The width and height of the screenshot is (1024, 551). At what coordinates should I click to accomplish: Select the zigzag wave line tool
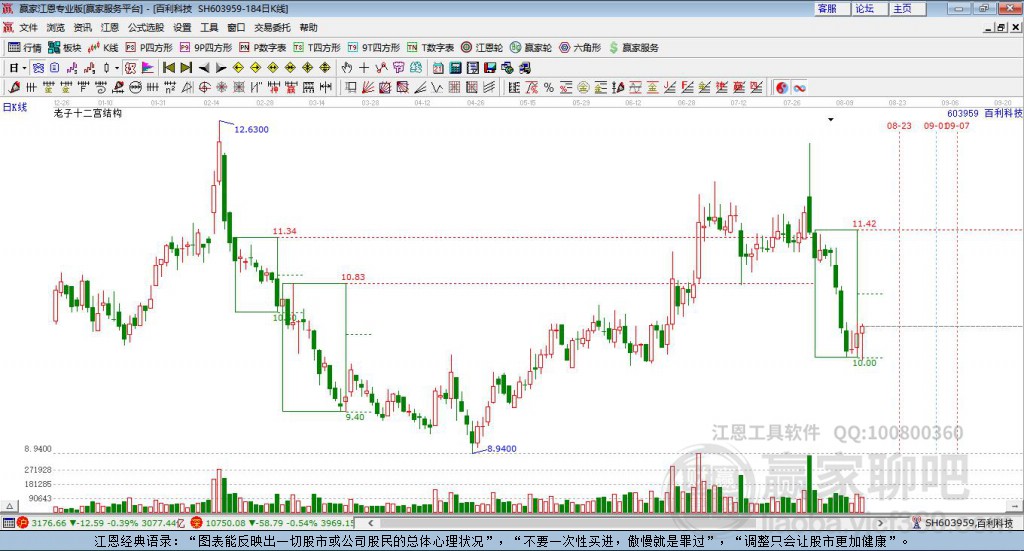pos(438,87)
